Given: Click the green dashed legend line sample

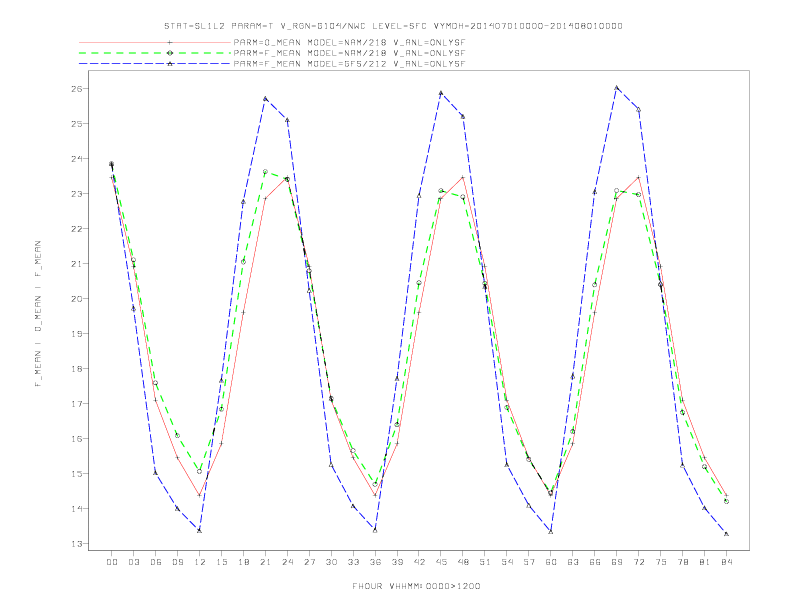Looking at the screenshot, I should point(155,53).
